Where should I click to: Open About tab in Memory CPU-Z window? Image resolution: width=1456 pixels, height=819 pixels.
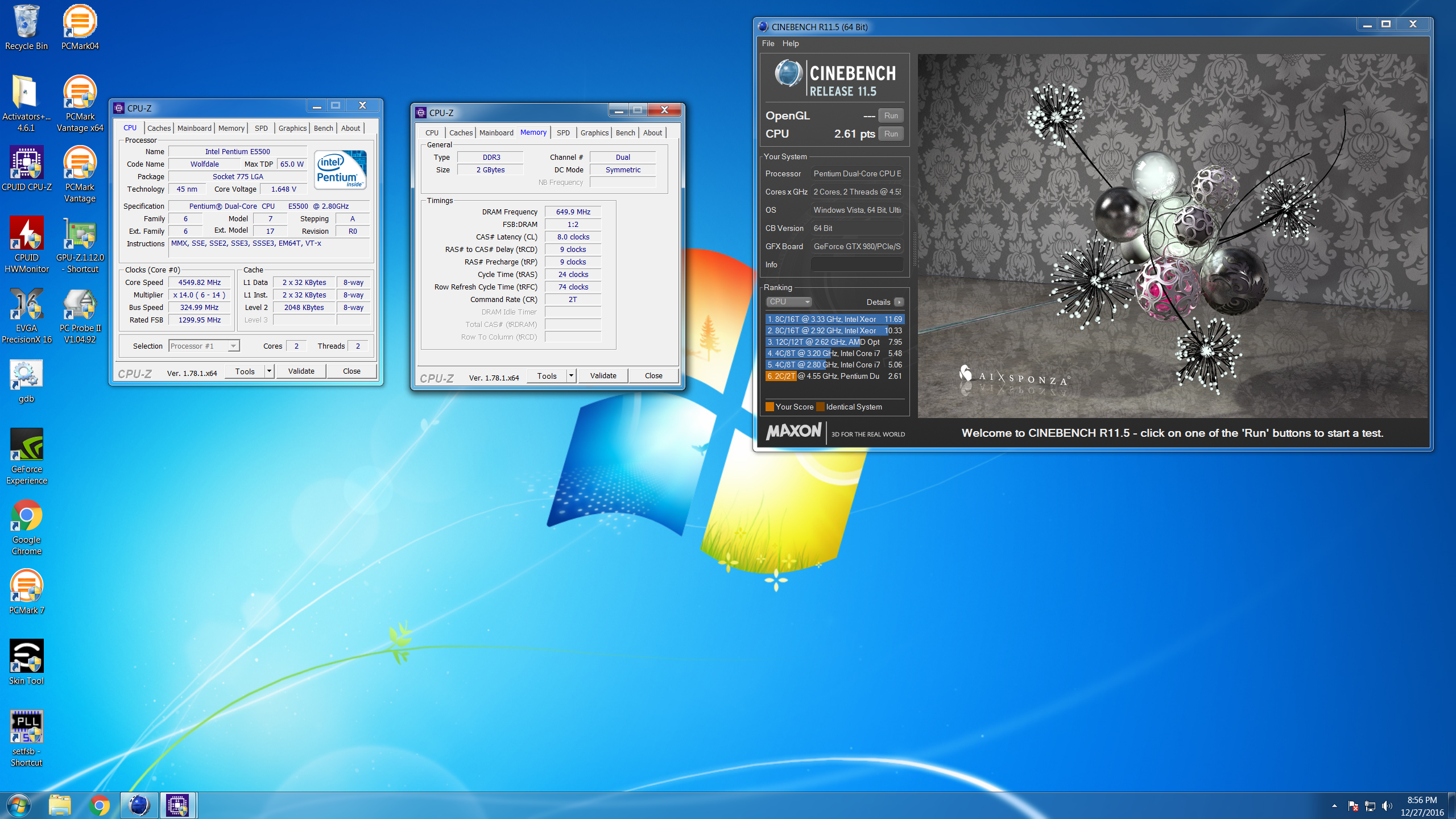point(652,133)
